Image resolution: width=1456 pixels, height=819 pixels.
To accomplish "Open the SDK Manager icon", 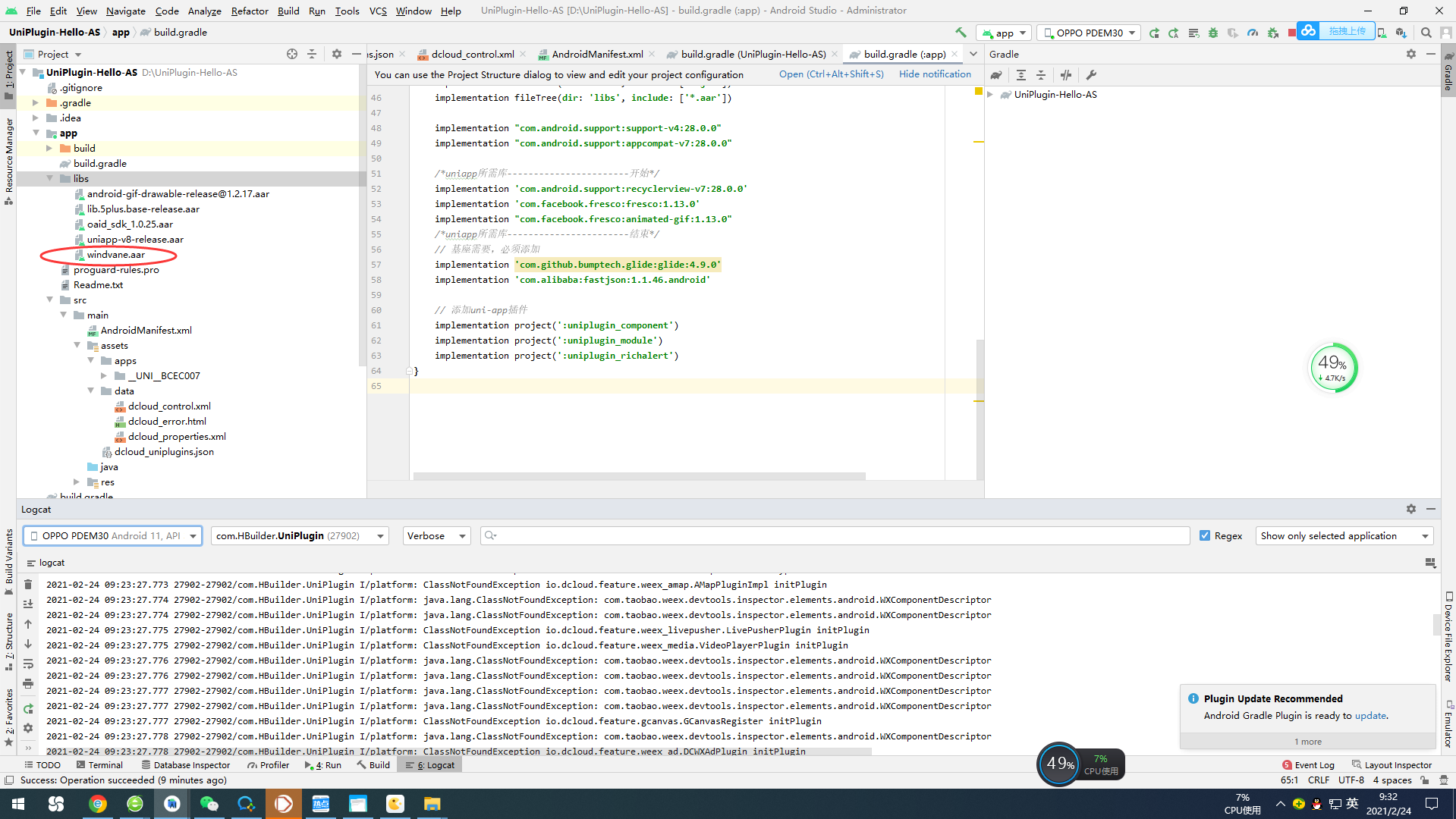I will pos(1401,33).
